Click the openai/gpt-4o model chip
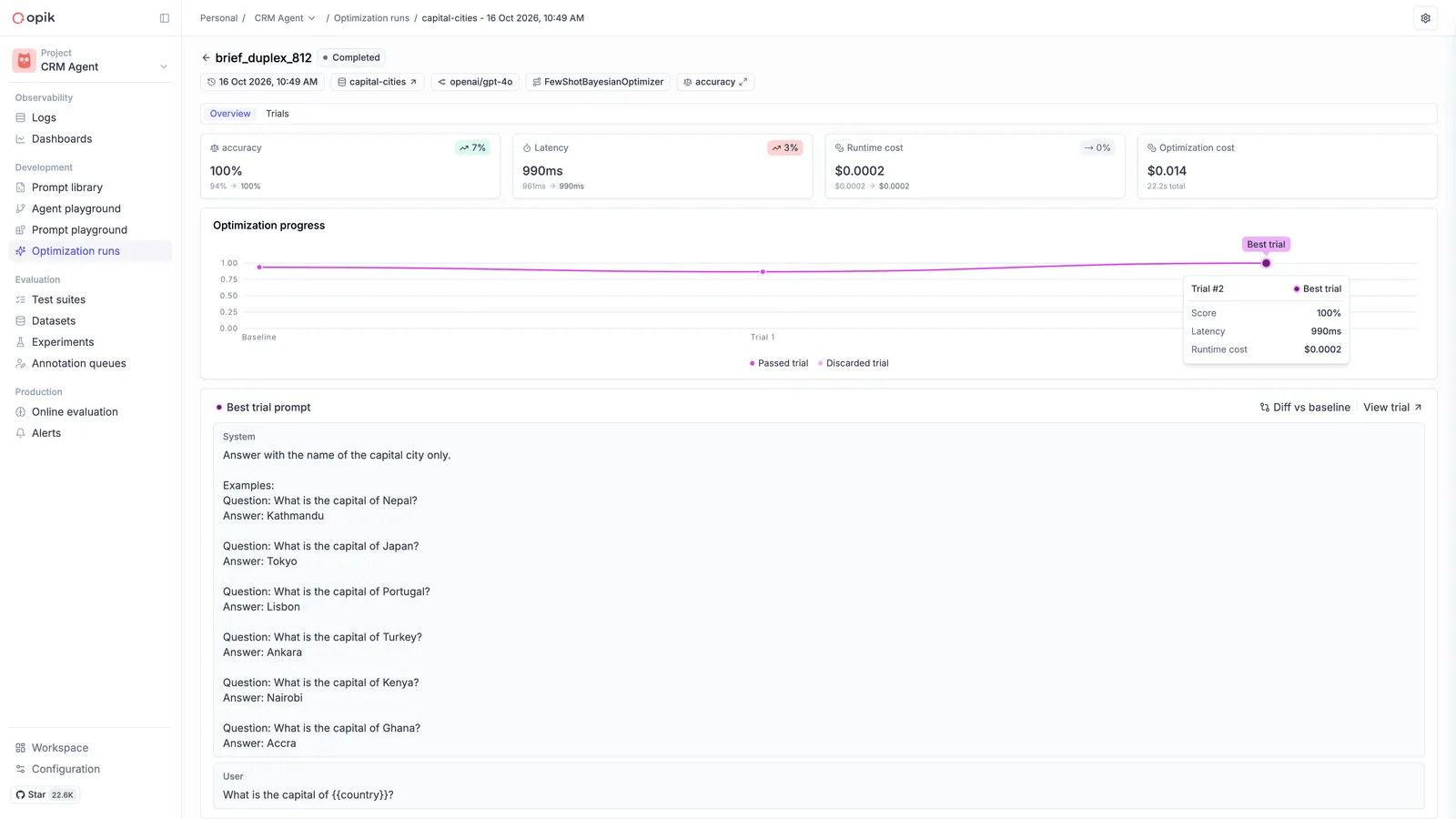 coord(475,82)
